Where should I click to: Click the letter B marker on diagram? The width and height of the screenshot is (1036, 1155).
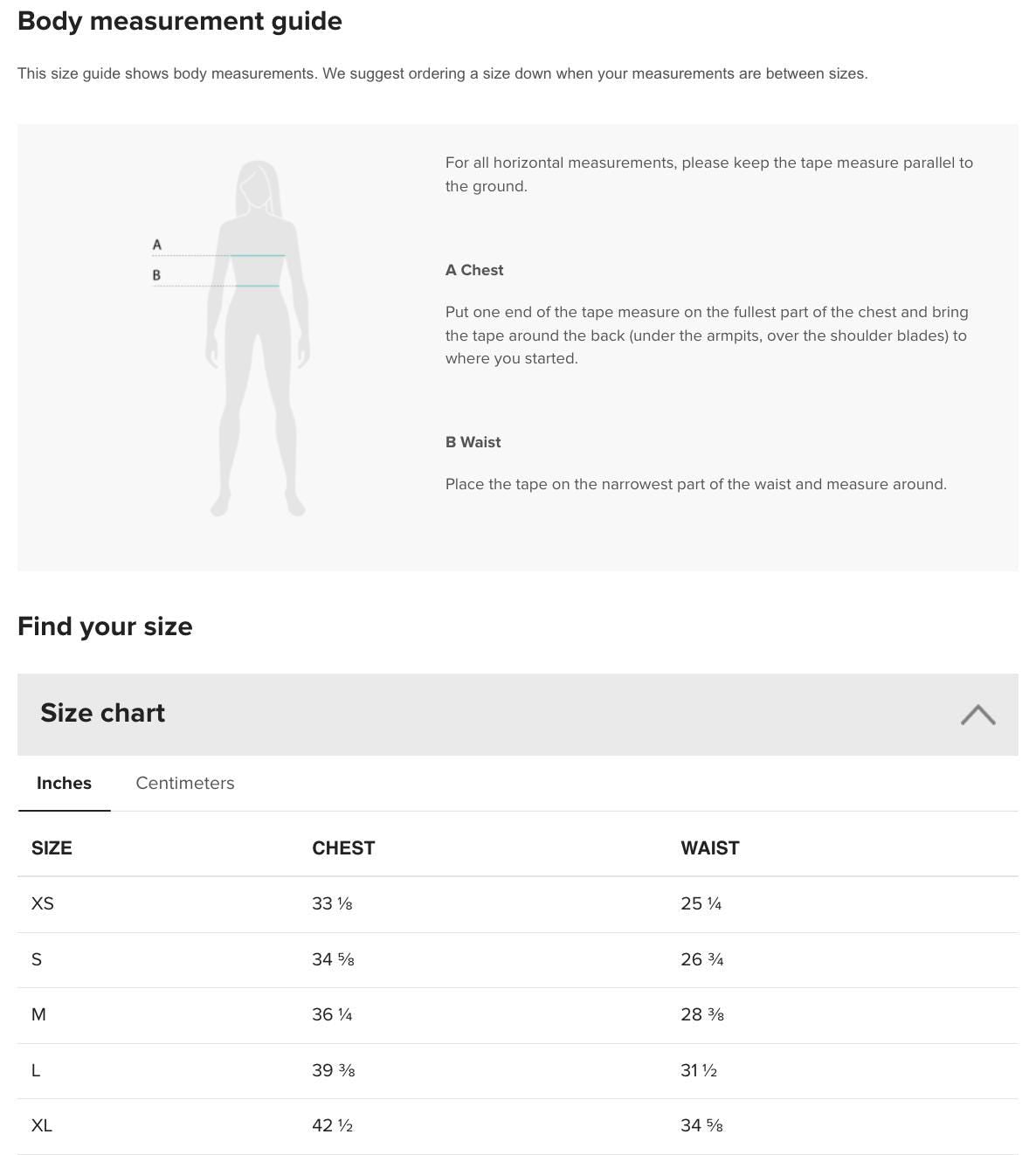click(x=157, y=275)
